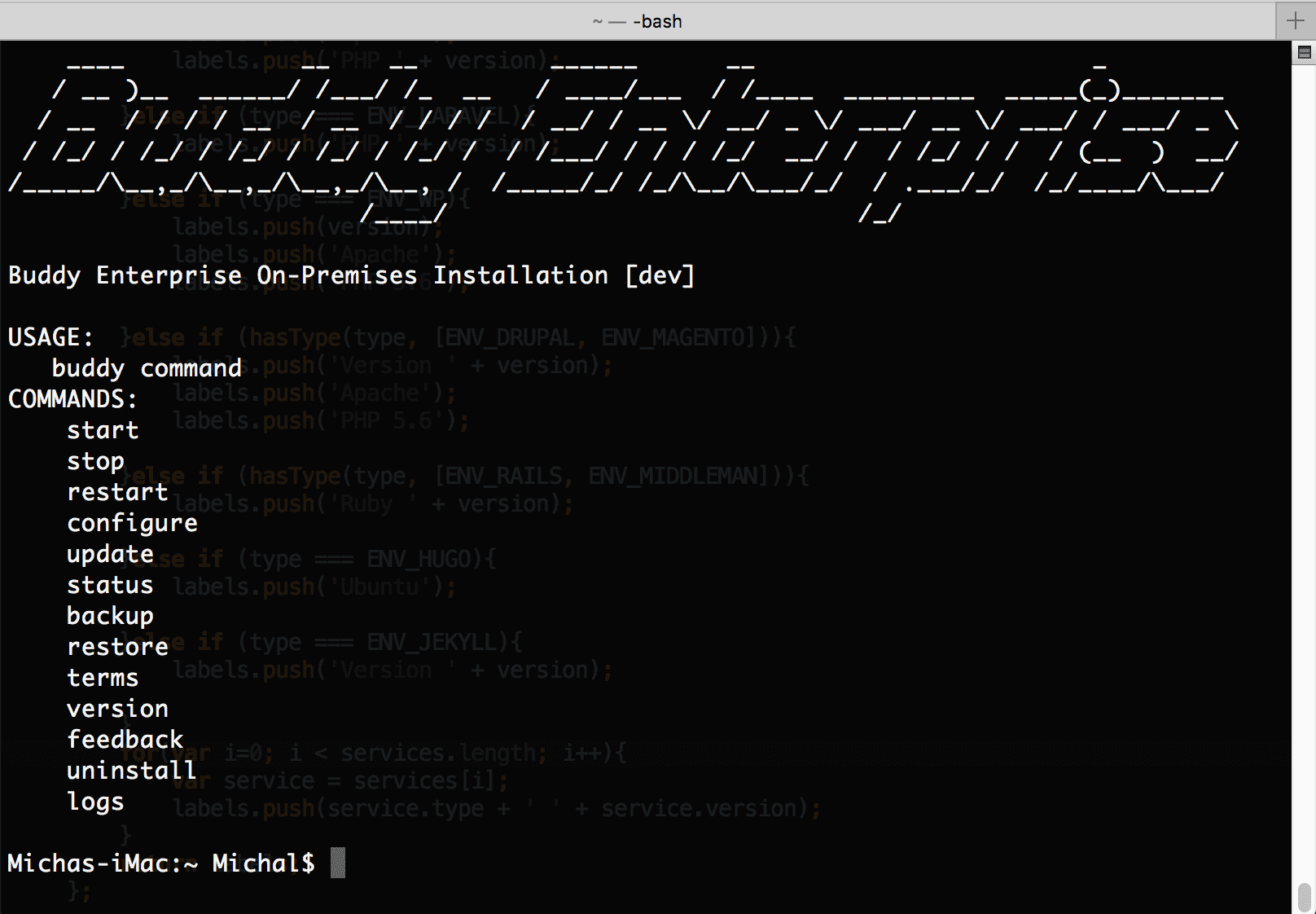Click the 'stop' command text
1316x914 pixels.
click(95, 462)
